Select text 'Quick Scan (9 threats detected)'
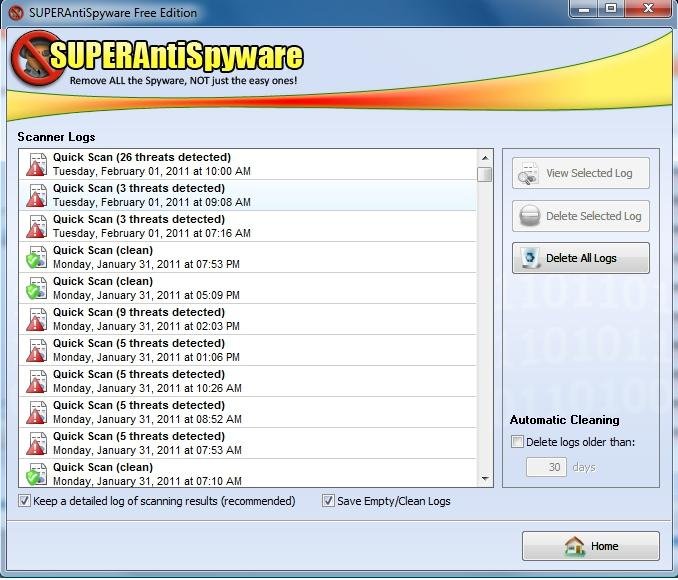The image size is (678, 580). [139, 312]
